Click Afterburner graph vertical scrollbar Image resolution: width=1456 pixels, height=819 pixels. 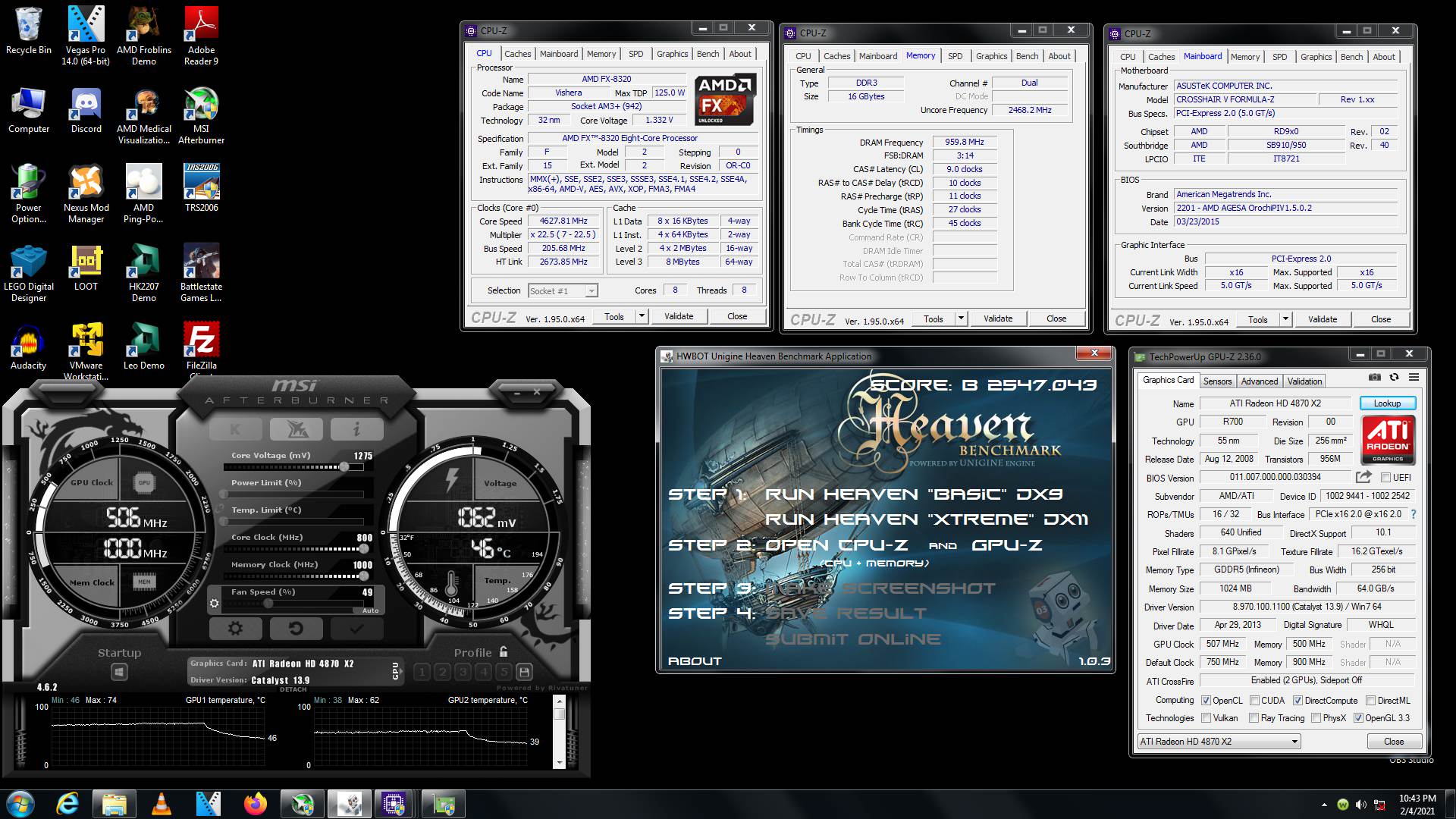click(x=560, y=732)
